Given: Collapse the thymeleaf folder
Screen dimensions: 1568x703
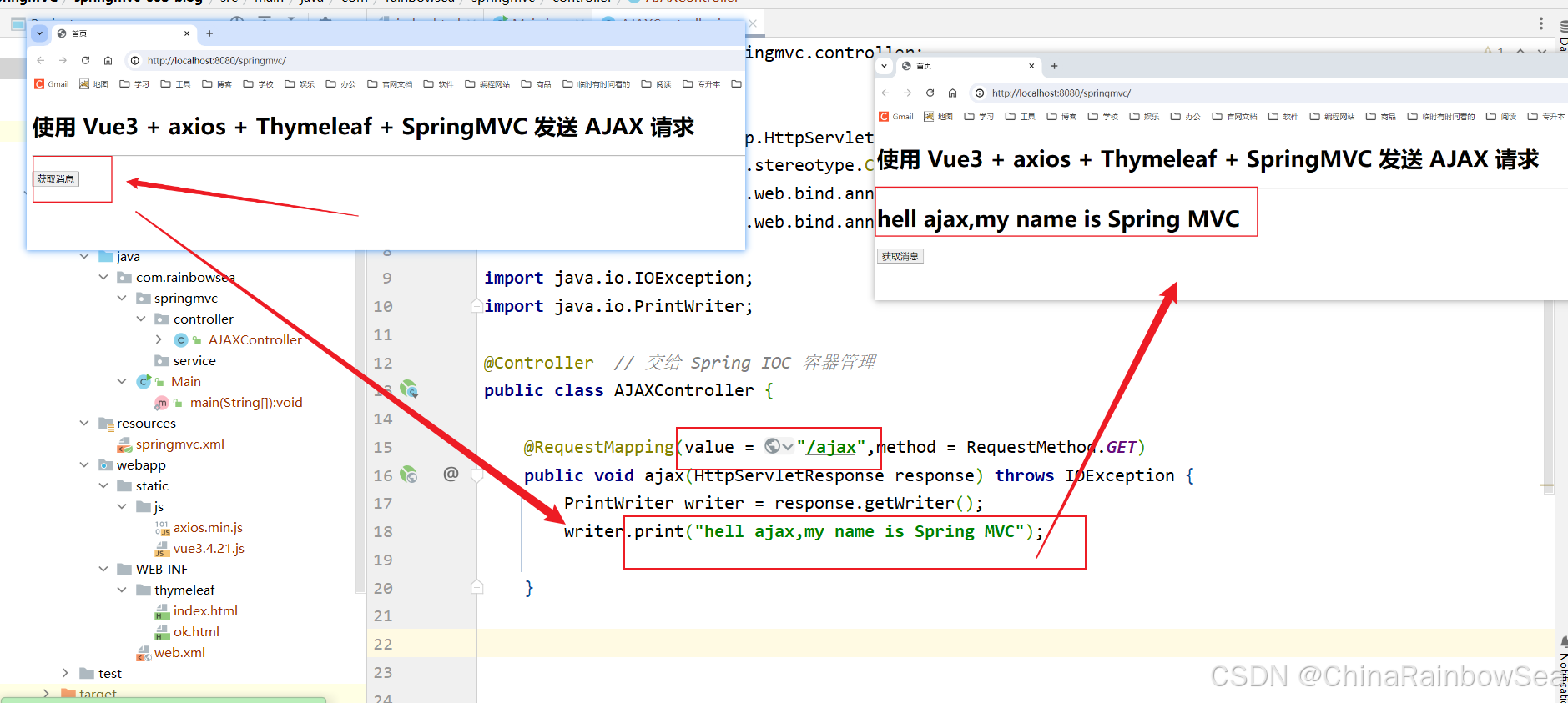Looking at the screenshot, I should pyautogui.click(x=122, y=590).
